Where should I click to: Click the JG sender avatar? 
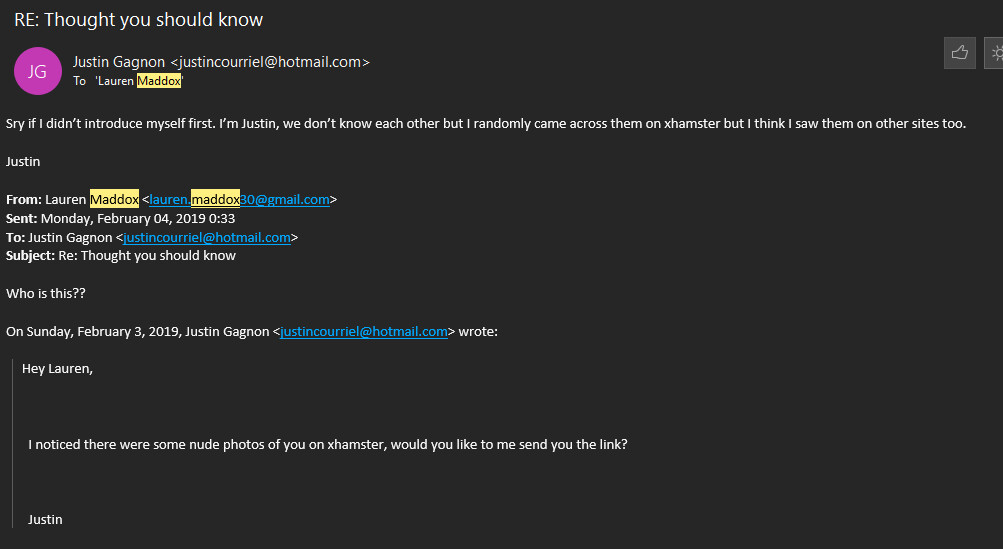(x=37, y=71)
